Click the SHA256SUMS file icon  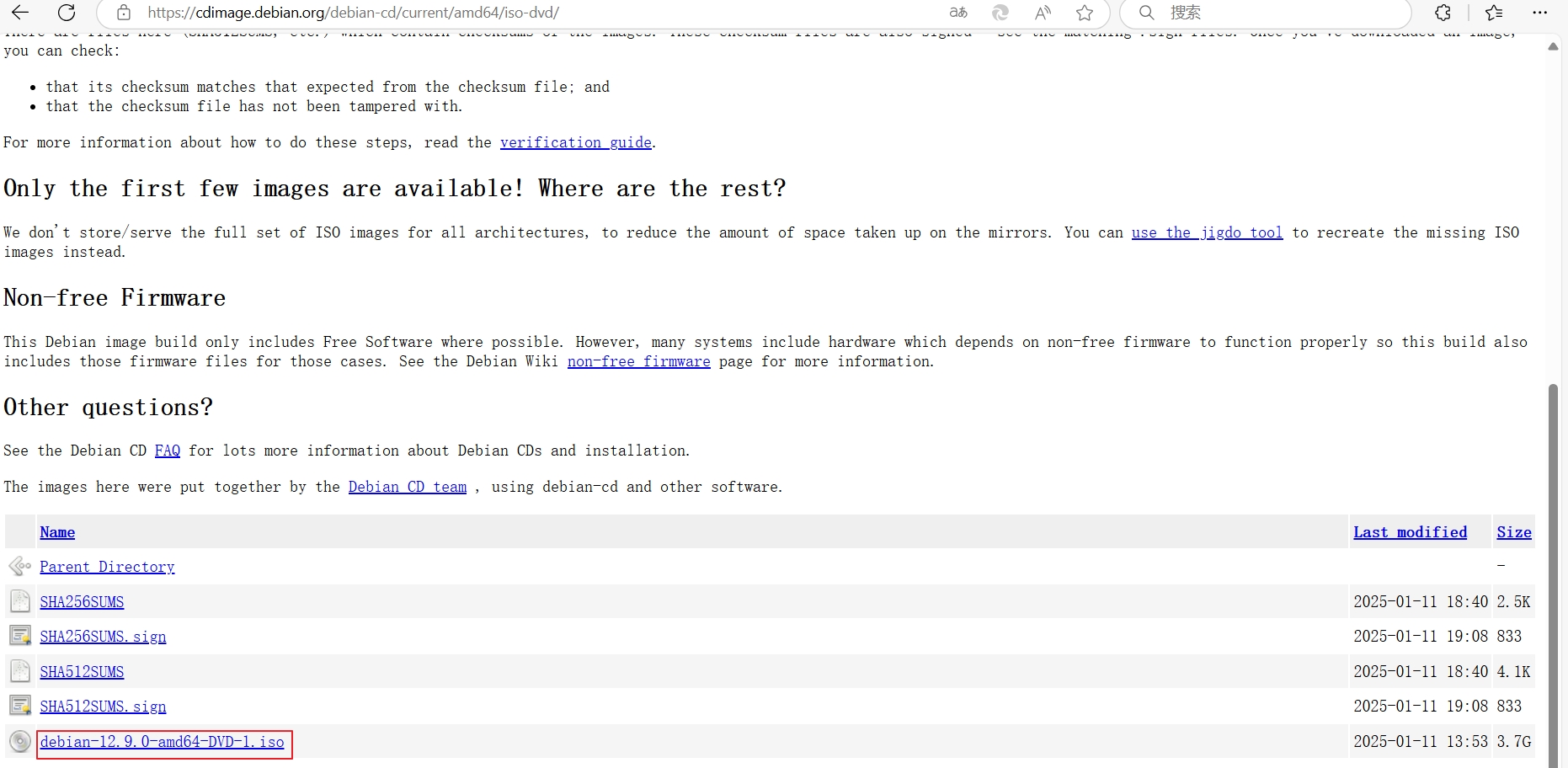click(20, 601)
